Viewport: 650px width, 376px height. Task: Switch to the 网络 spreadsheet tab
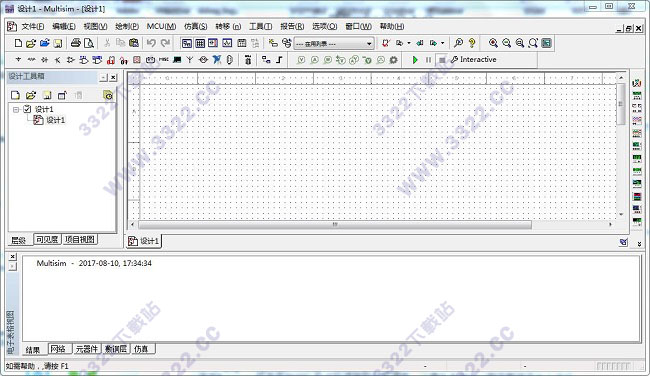[x=58, y=349]
